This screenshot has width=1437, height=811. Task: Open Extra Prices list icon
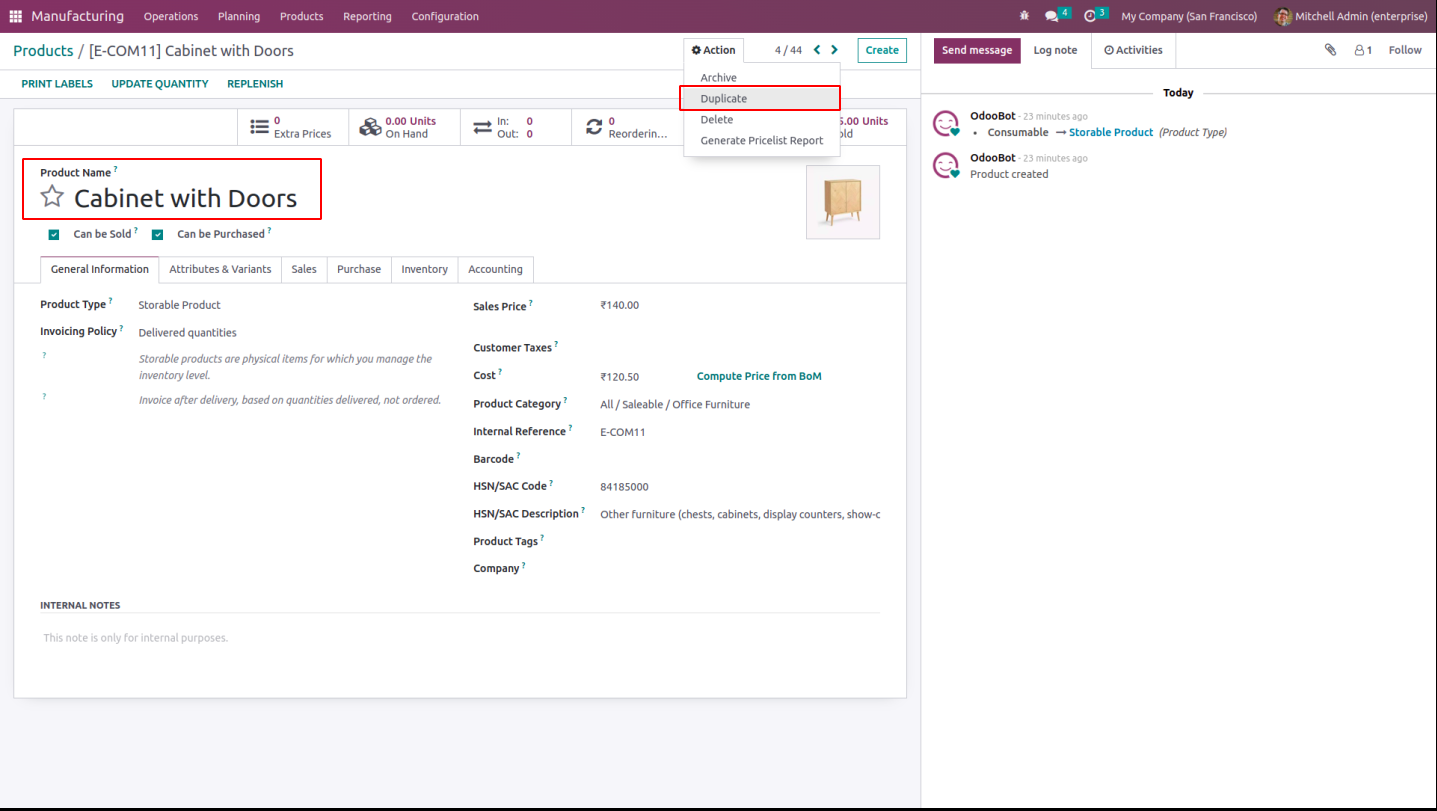pyautogui.click(x=260, y=127)
